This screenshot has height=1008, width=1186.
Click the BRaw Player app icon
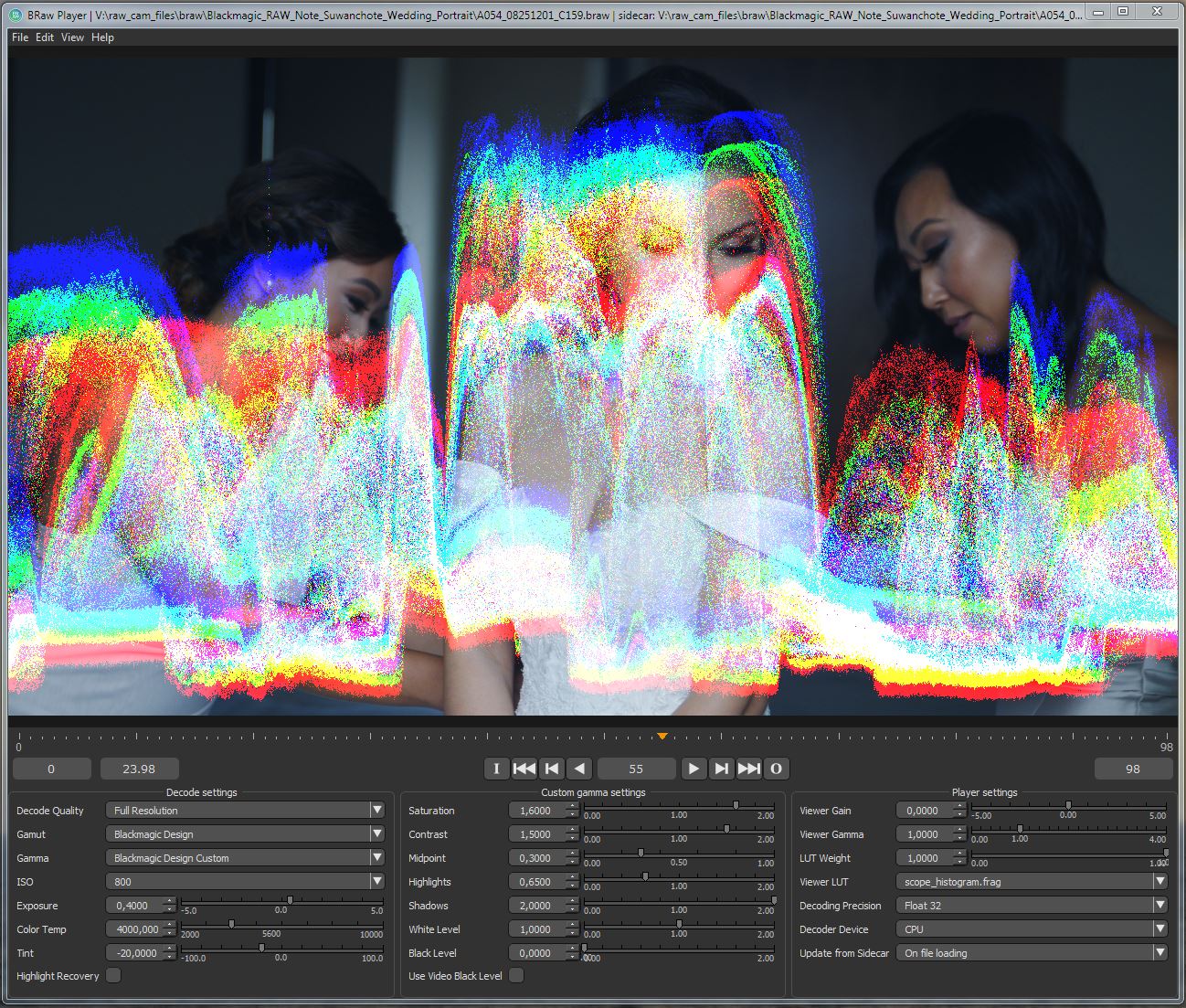point(16,15)
